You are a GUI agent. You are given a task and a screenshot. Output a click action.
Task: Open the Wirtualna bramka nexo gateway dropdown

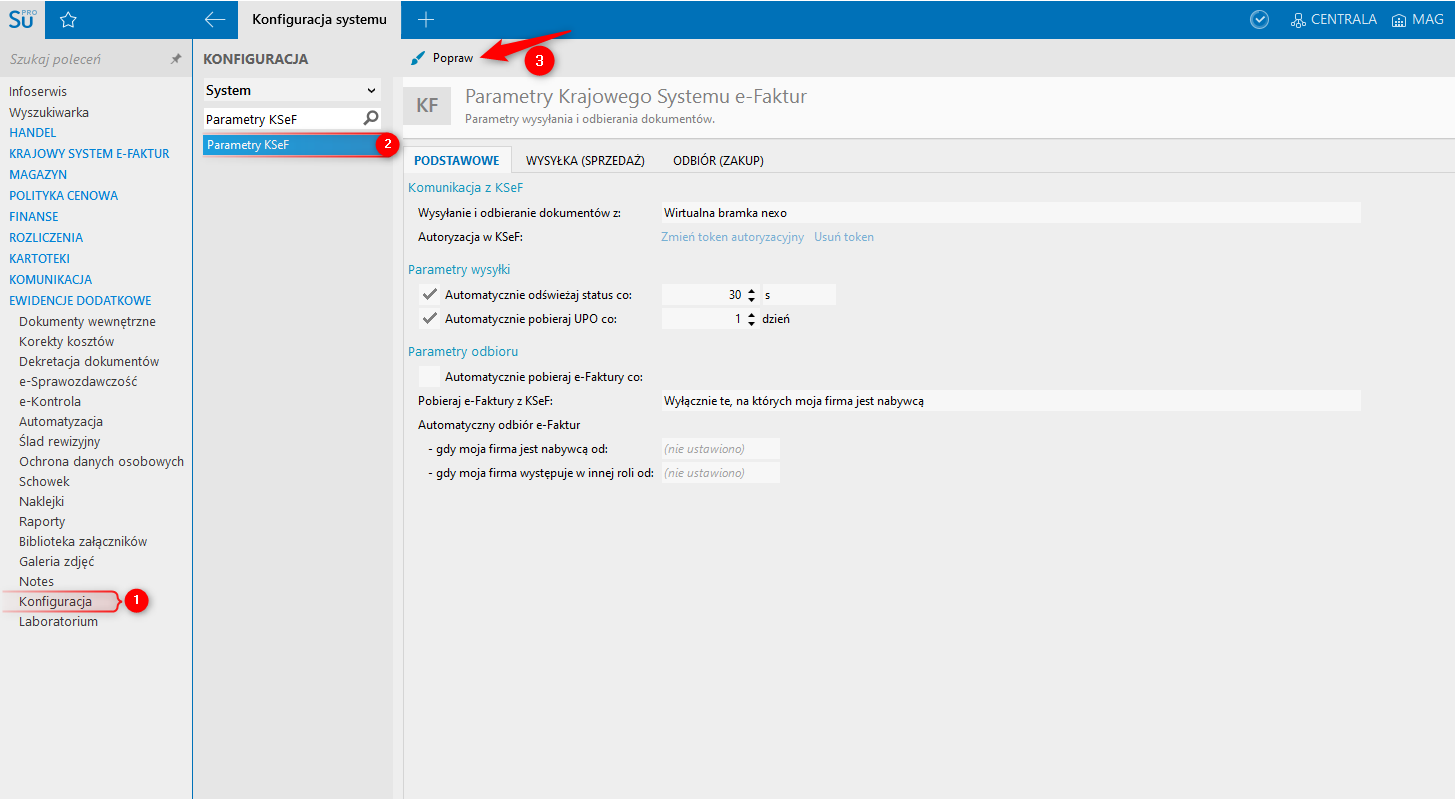click(1010, 212)
